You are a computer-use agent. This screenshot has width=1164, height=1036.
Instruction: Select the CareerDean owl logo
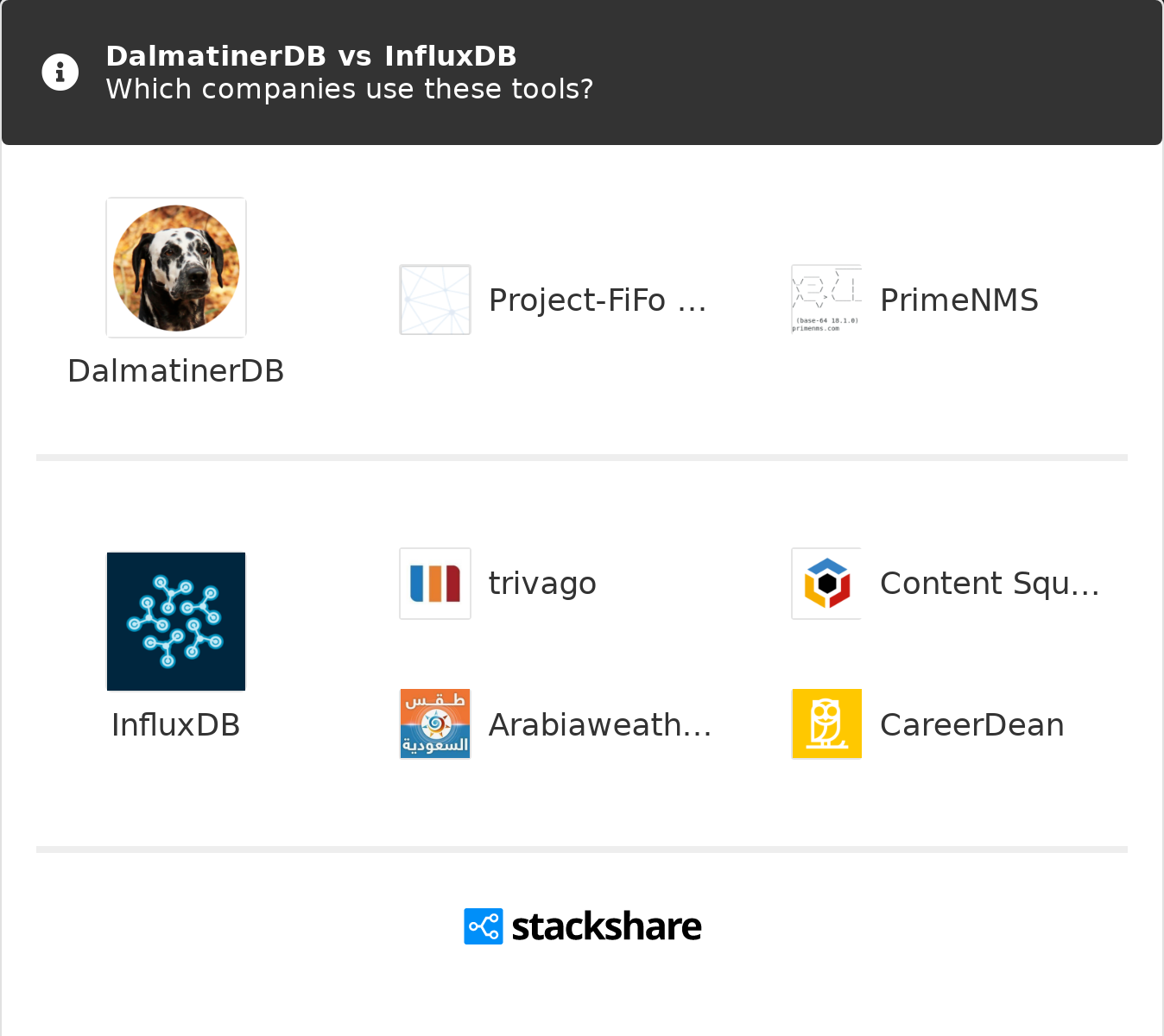(x=826, y=724)
